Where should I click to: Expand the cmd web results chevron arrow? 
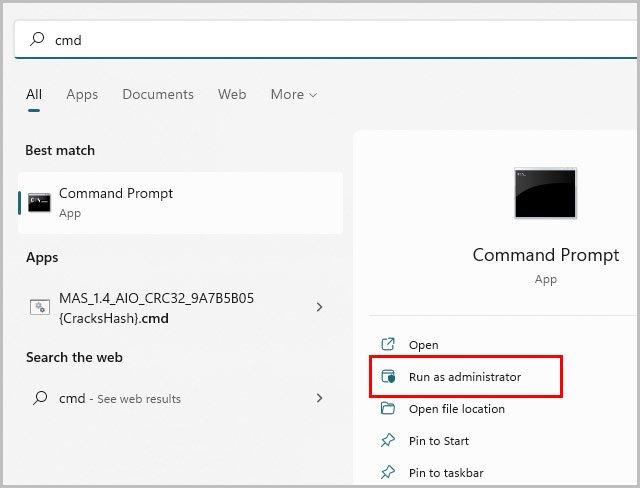point(319,398)
